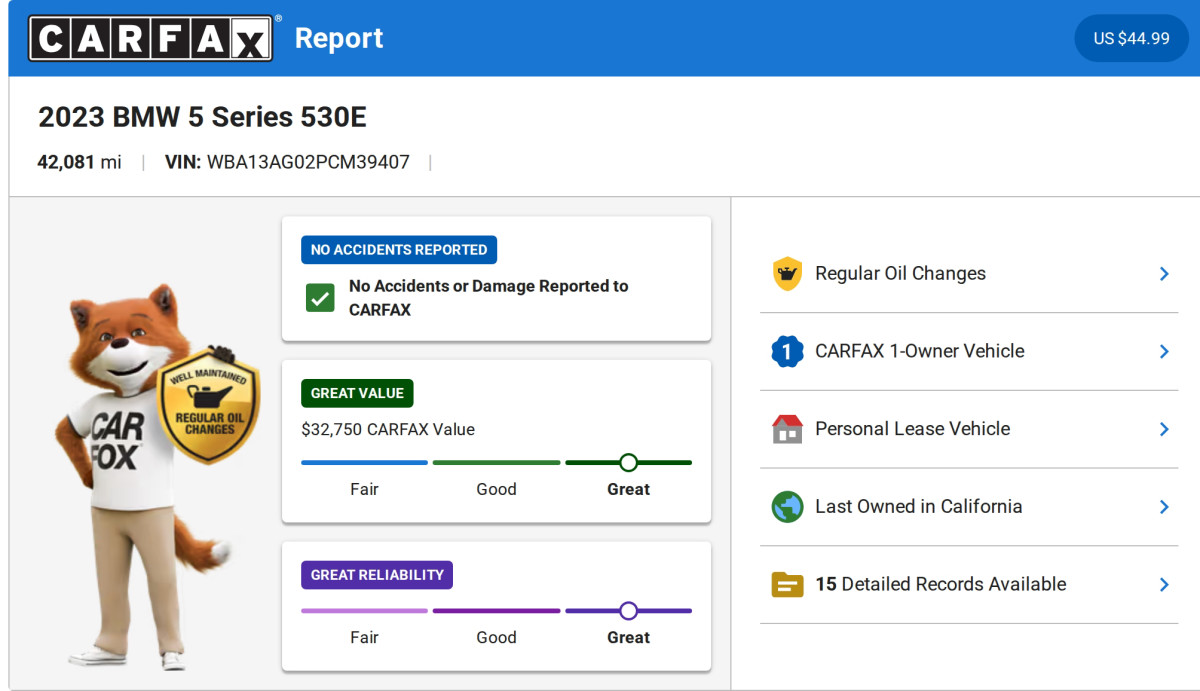Click No Accidents or Damage Reported text
The height and width of the screenshot is (691, 1200).
coord(489,298)
